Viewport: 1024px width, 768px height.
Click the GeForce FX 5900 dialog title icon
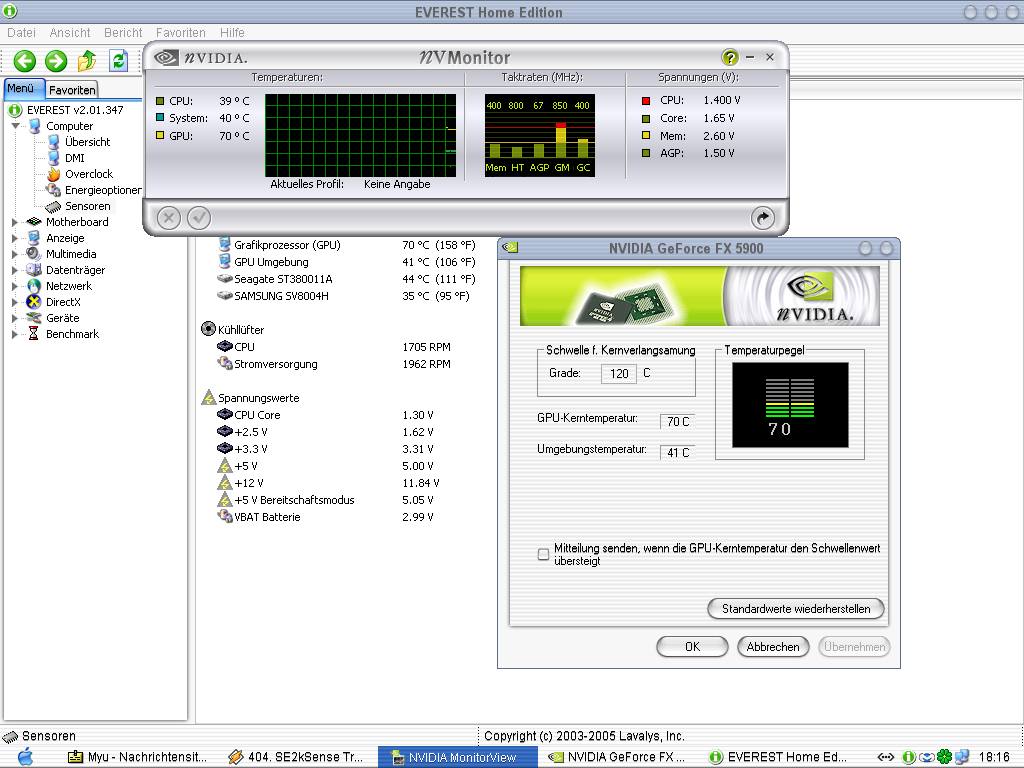coord(510,248)
